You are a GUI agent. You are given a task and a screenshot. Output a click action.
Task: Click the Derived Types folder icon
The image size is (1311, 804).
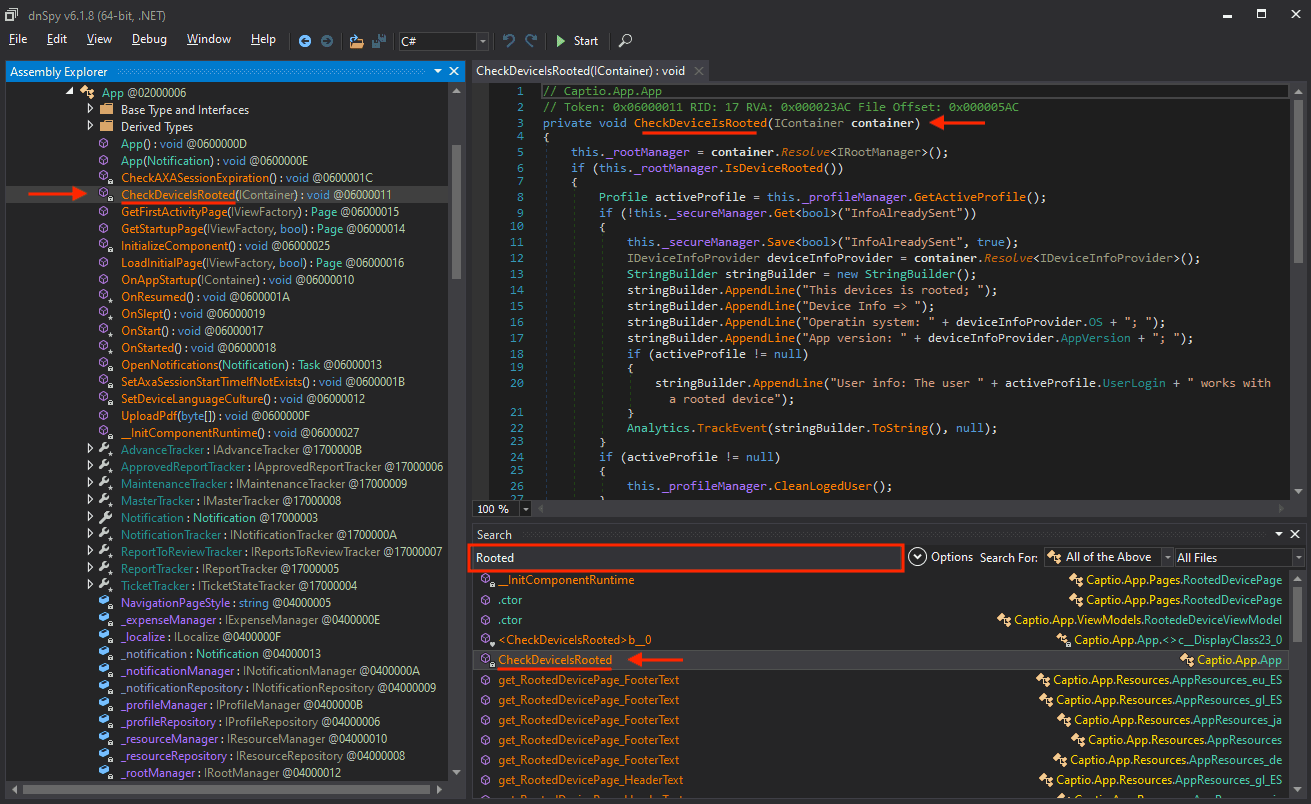click(x=106, y=126)
